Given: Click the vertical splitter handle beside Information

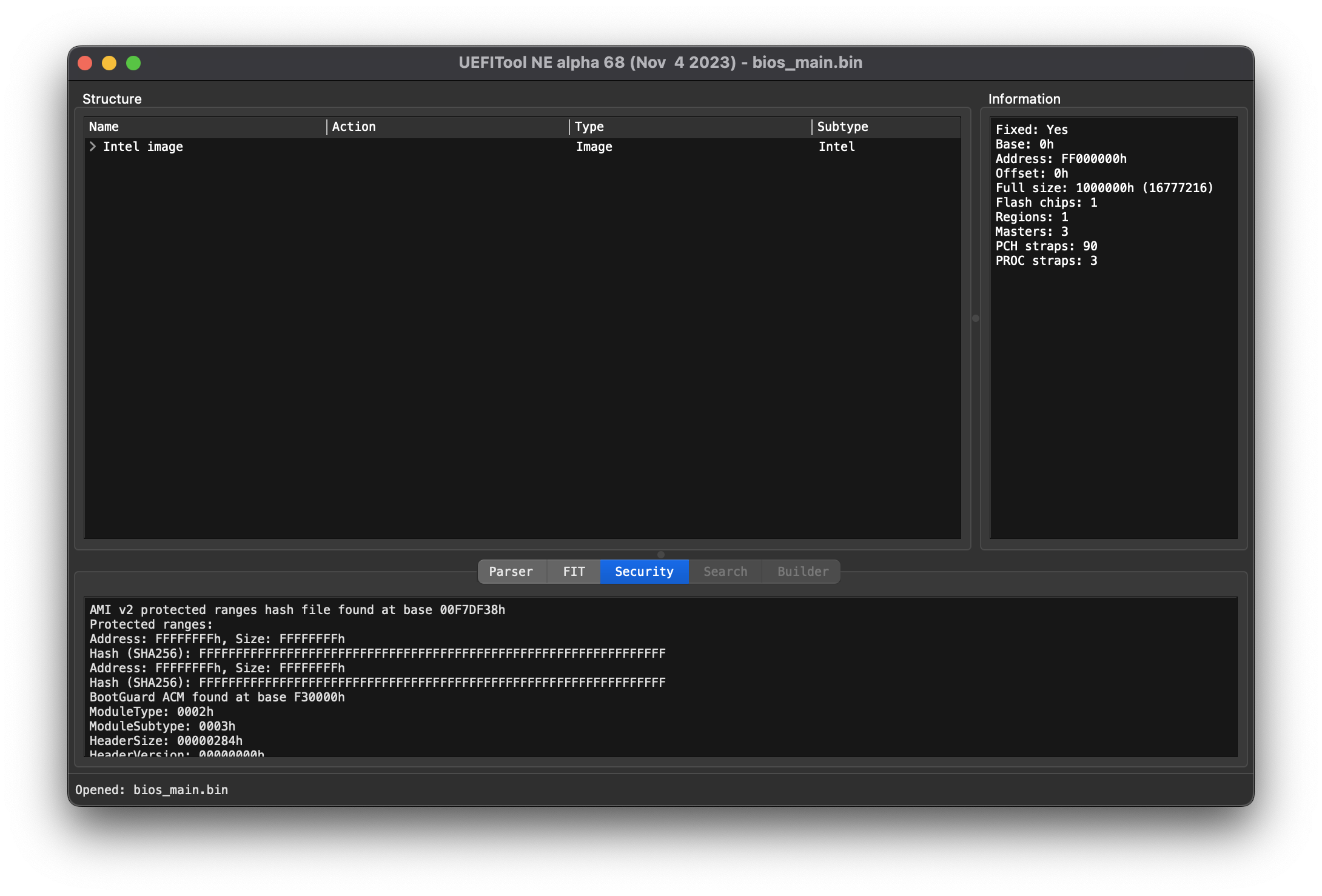Looking at the screenshot, I should point(976,318).
